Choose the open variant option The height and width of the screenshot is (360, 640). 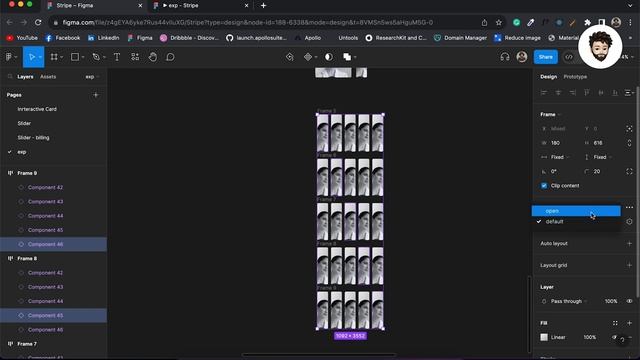(x=576, y=211)
